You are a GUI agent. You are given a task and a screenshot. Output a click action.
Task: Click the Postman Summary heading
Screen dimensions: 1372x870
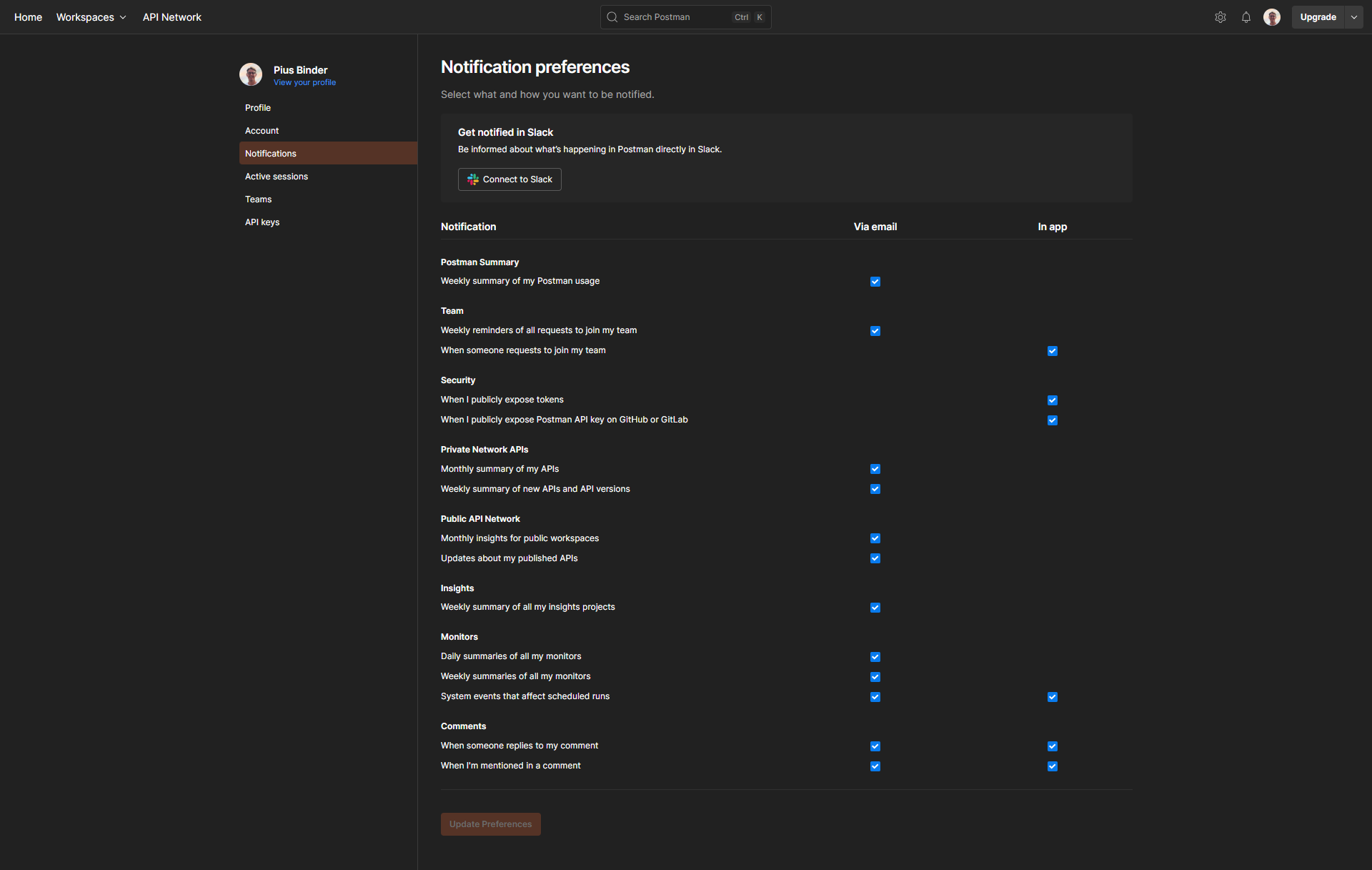pyautogui.click(x=479, y=262)
